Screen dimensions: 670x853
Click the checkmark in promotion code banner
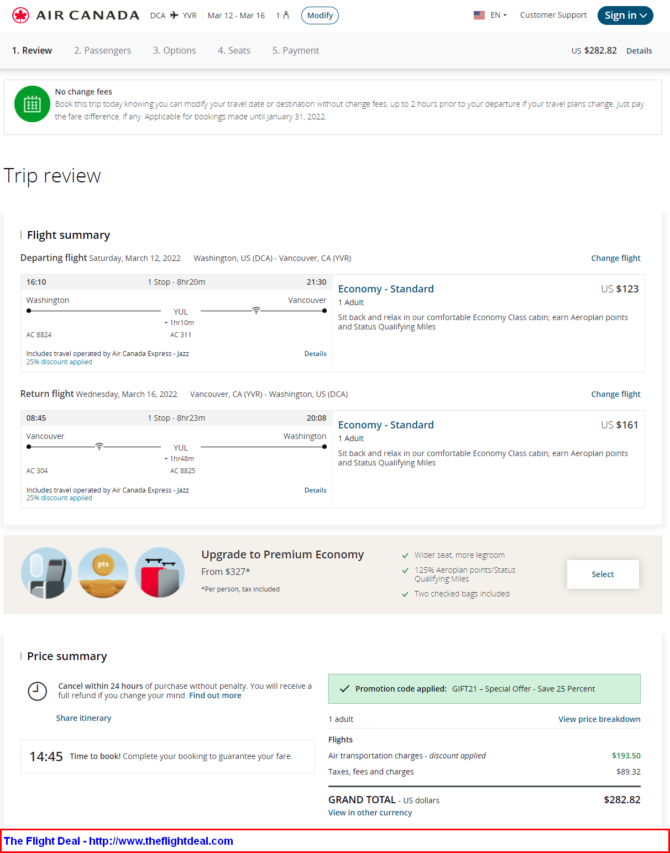point(344,689)
